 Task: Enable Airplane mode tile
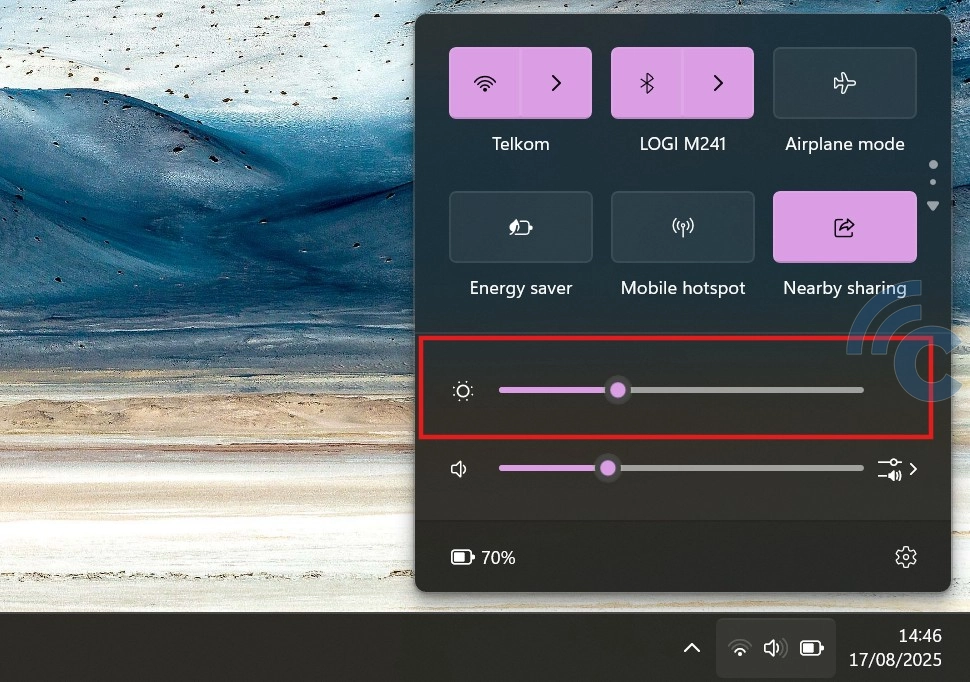(x=844, y=83)
